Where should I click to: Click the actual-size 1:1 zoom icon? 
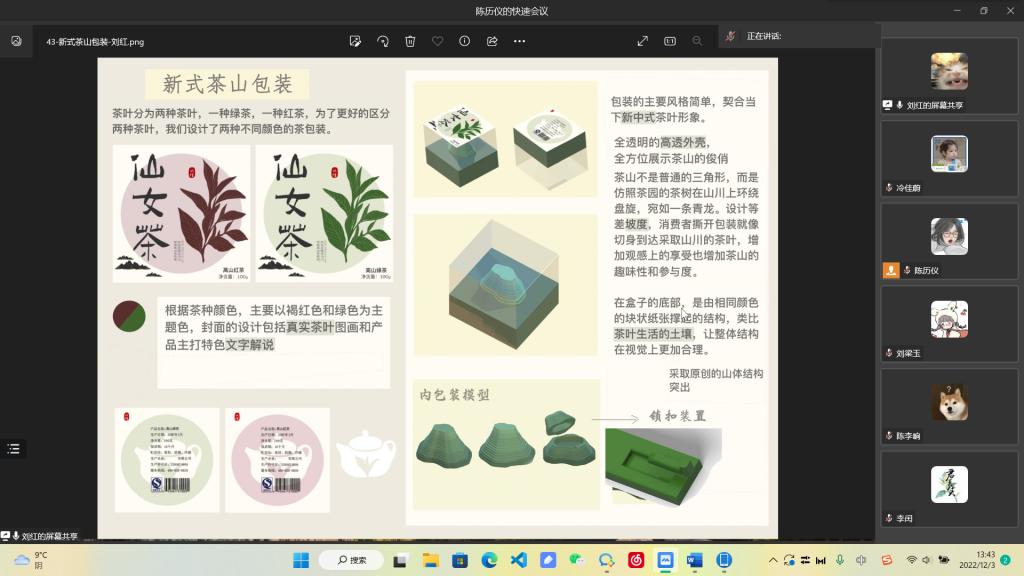[670, 41]
